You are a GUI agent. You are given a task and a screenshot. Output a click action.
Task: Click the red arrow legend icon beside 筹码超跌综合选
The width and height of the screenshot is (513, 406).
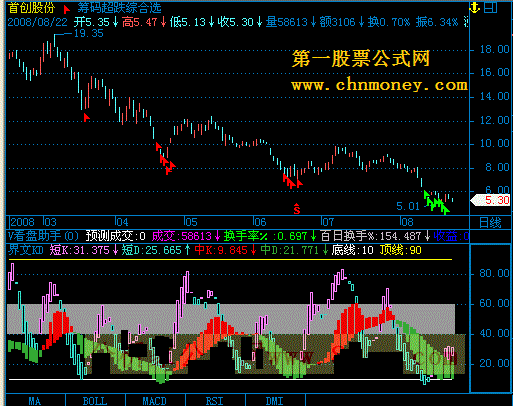coord(67,9)
